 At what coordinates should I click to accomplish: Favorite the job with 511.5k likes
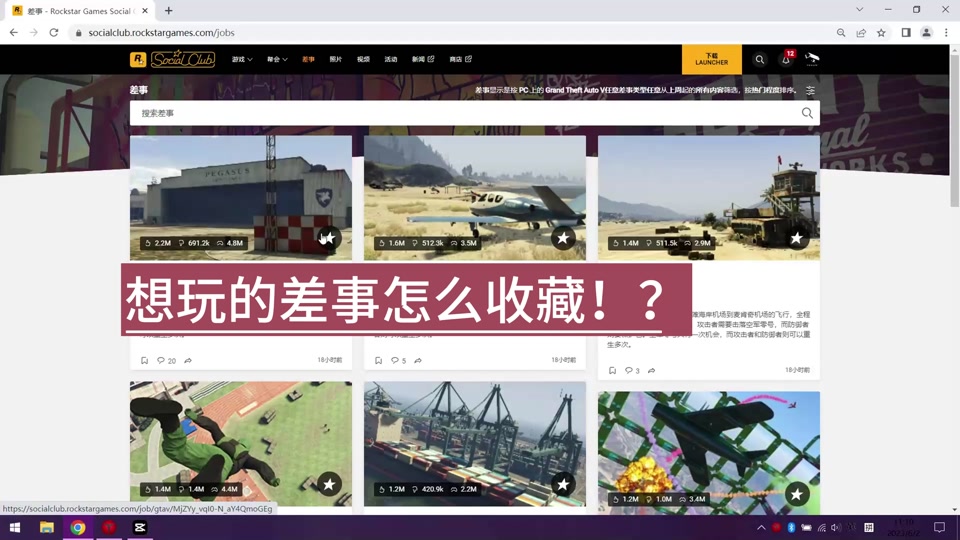(x=797, y=238)
